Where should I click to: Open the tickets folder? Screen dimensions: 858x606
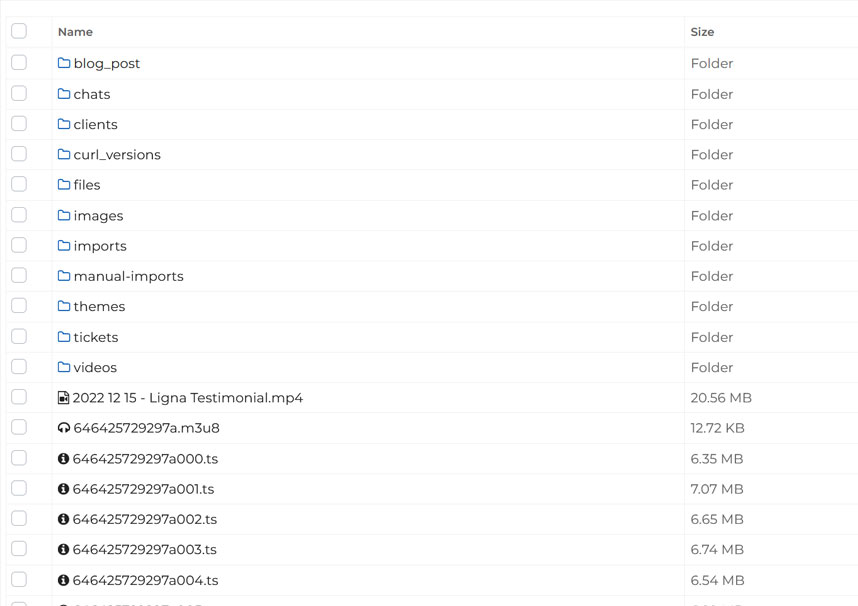(96, 337)
